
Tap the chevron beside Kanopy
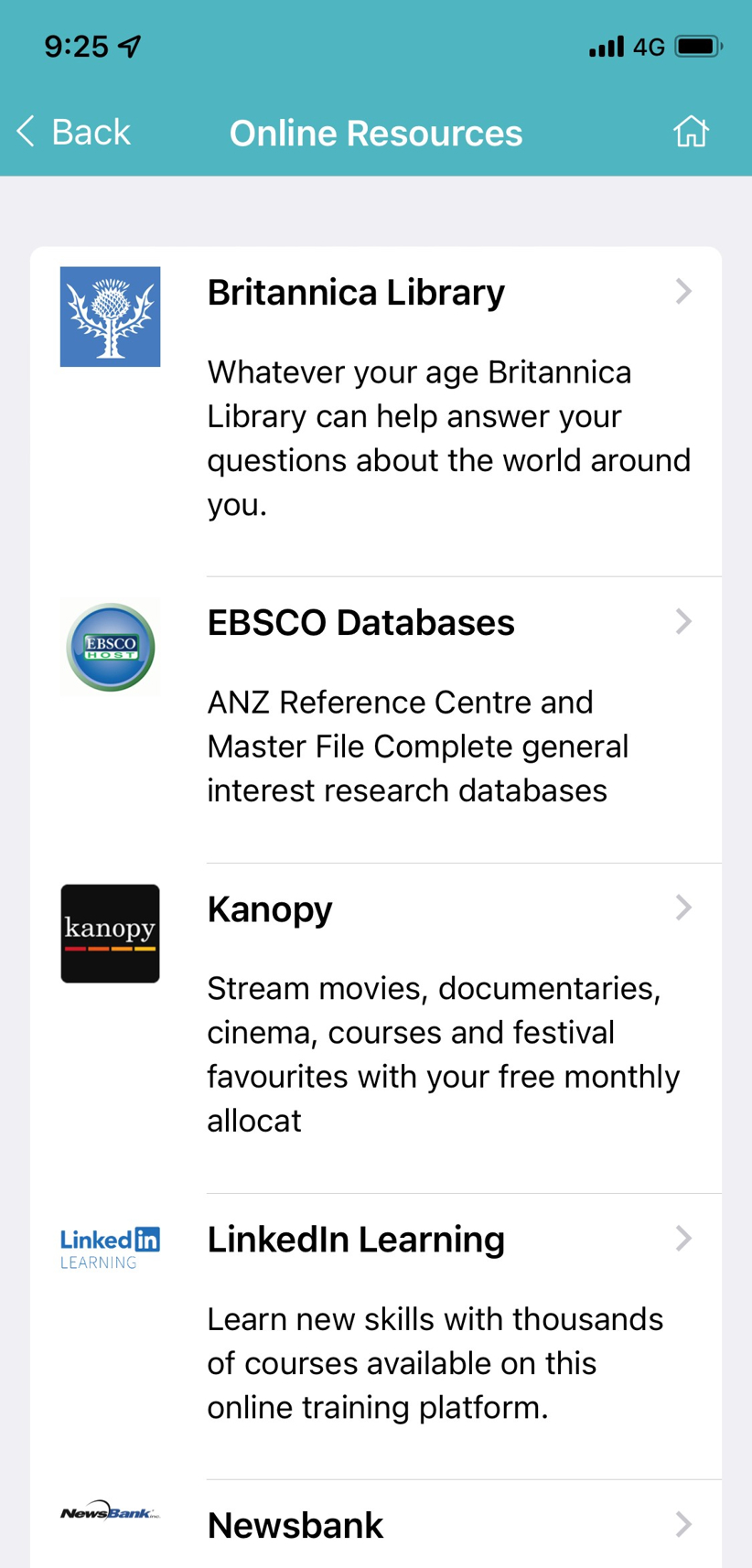[x=683, y=908]
